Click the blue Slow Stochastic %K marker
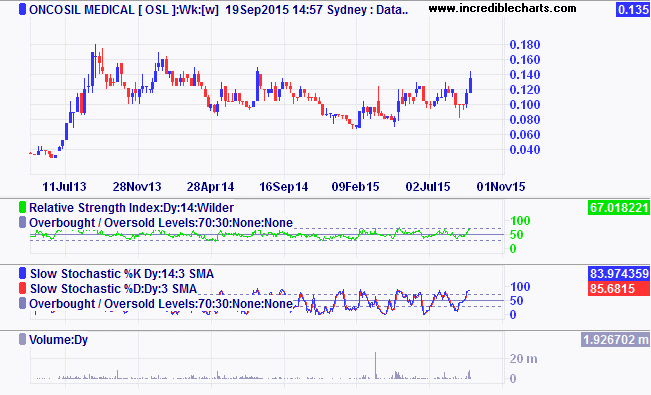 (x=22, y=273)
